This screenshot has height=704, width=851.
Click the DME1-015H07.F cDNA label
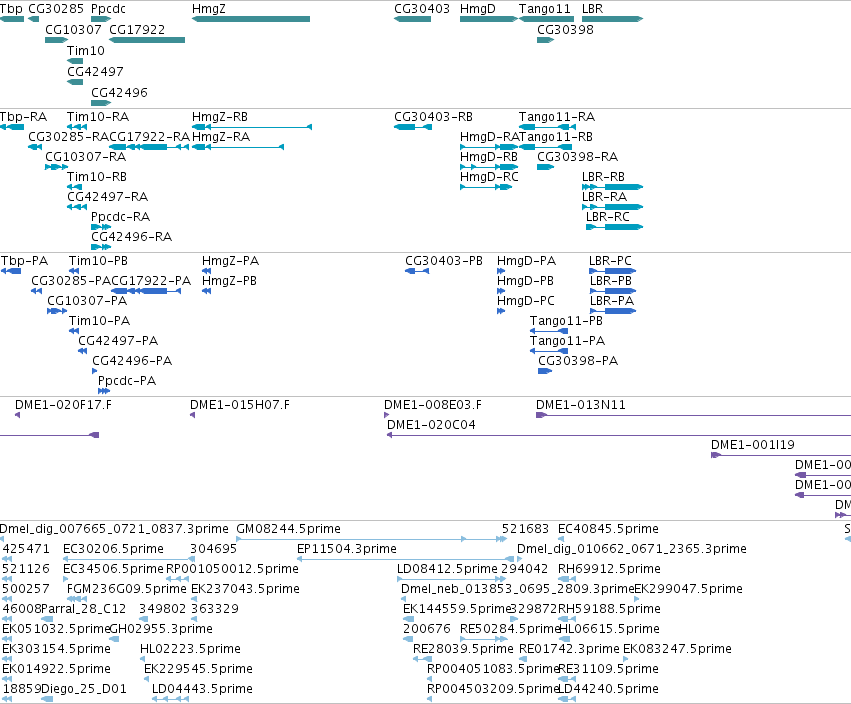click(x=240, y=405)
